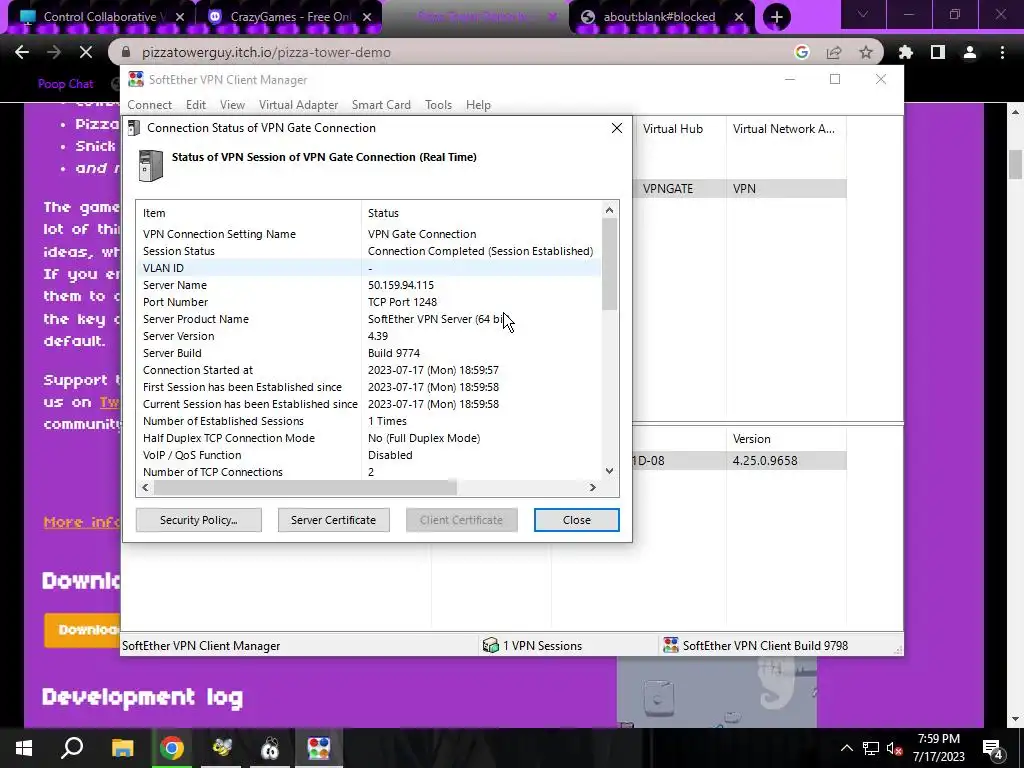This screenshot has width=1024, height=768.
Task: Go back in Chrome
Action: click(22, 52)
